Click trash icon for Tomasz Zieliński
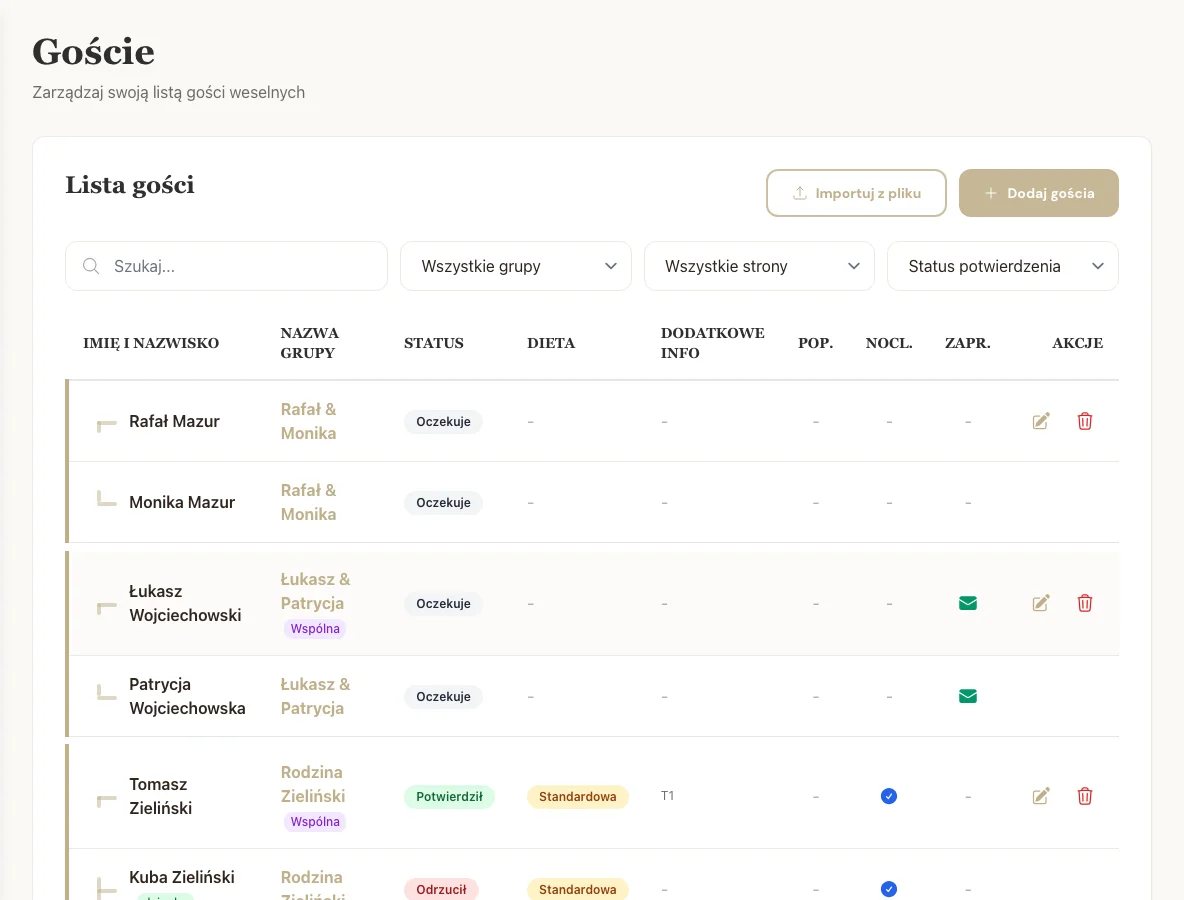 click(x=1085, y=796)
